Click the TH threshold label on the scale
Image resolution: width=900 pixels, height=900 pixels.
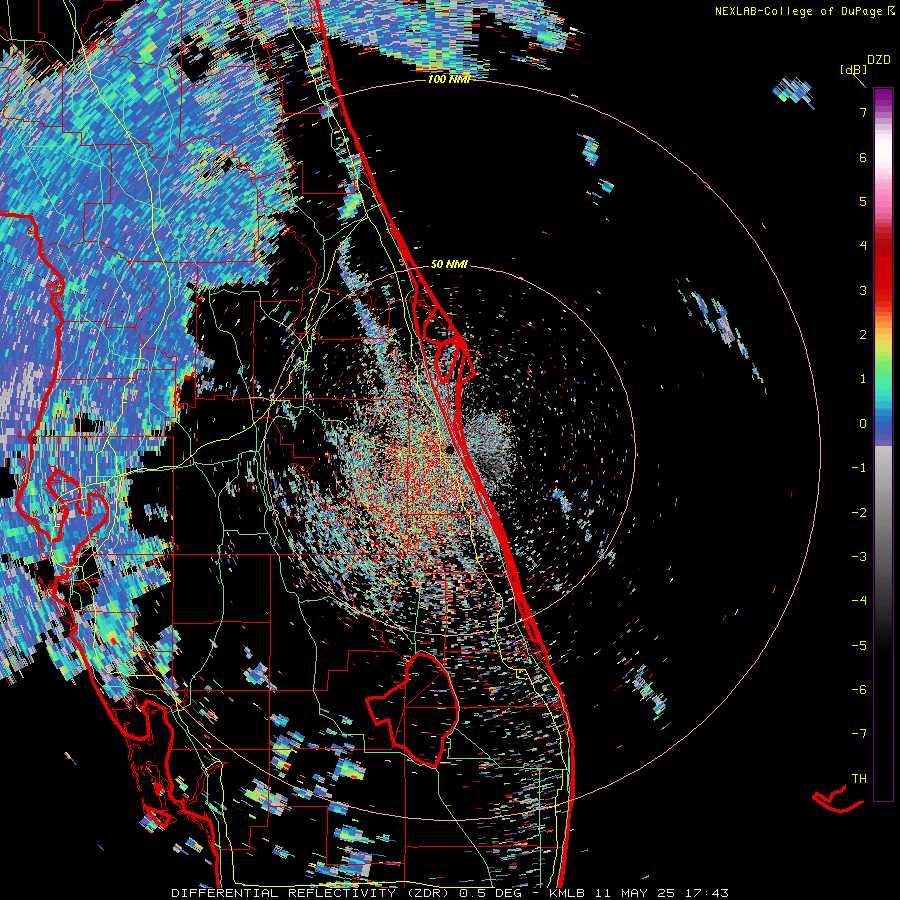pos(859,779)
